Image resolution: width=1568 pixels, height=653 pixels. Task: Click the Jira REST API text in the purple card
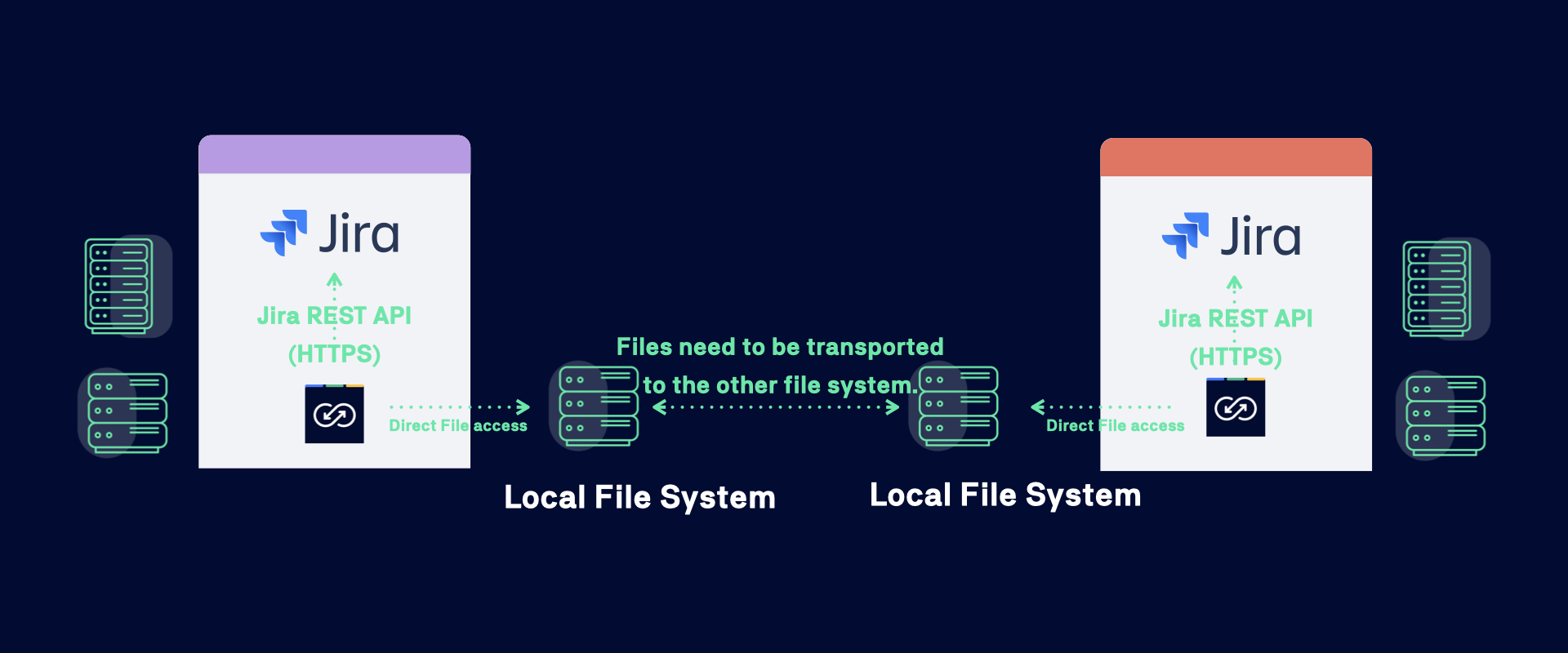coord(334,316)
